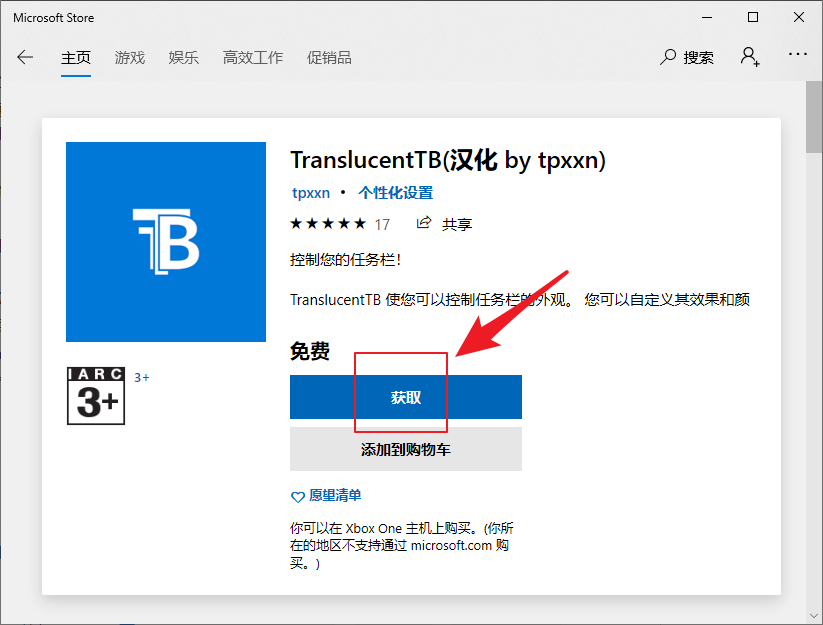
Task: Close the Microsoft Store window
Action: tap(799, 17)
